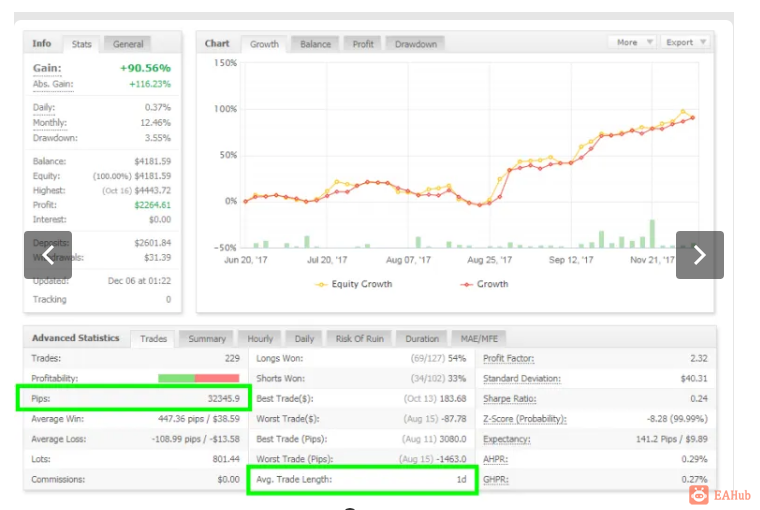
Task: Advance to next image with right arrow
Action: click(x=699, y=255)
